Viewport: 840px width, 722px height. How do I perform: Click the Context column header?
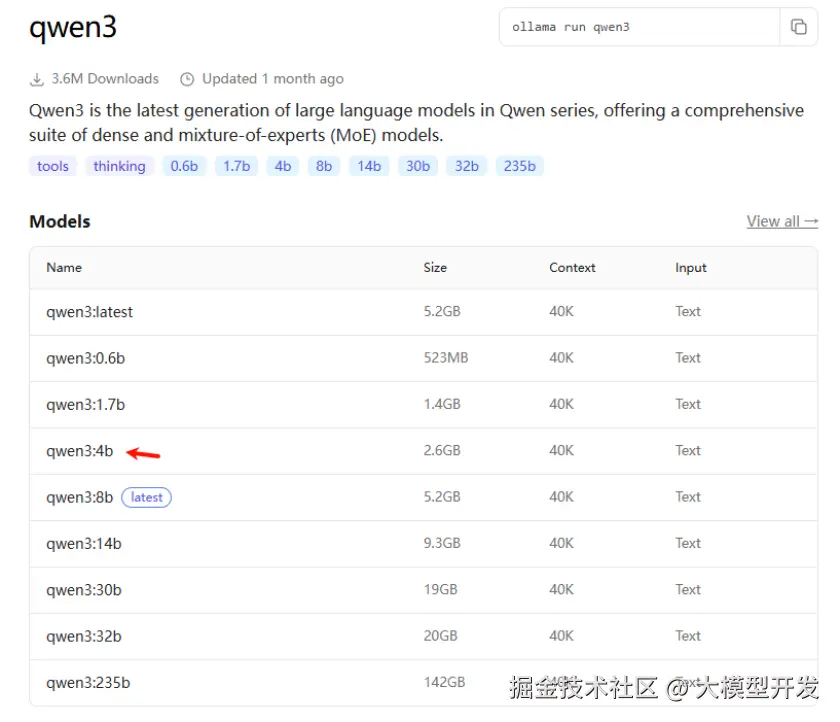(572, 267)
